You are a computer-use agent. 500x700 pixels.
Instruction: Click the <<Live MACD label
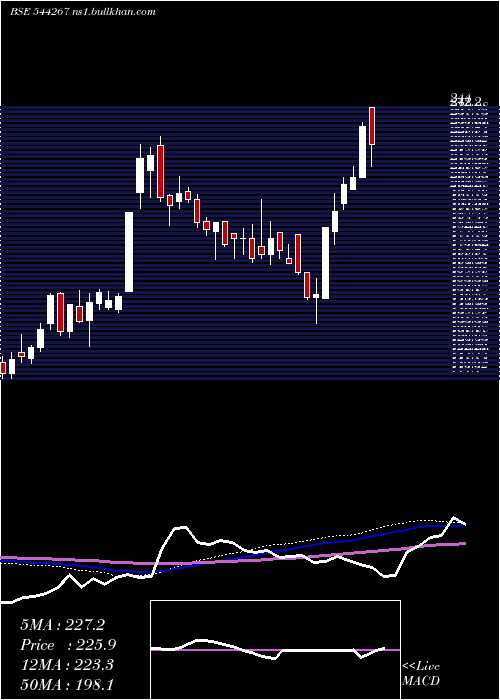[x=421, y=674]
